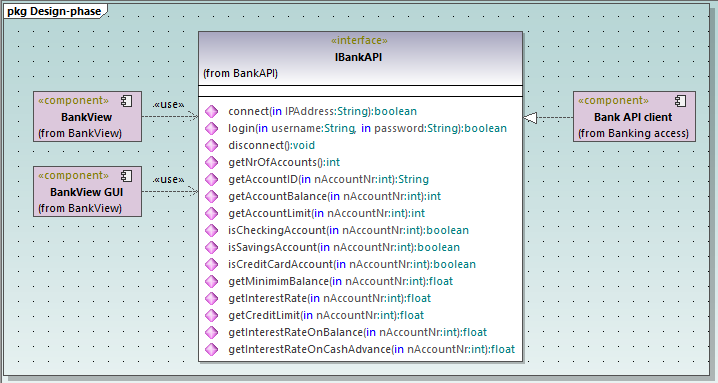Select the use label above BankView GUI dependency
718x383 pixels.
pos(169,180)
